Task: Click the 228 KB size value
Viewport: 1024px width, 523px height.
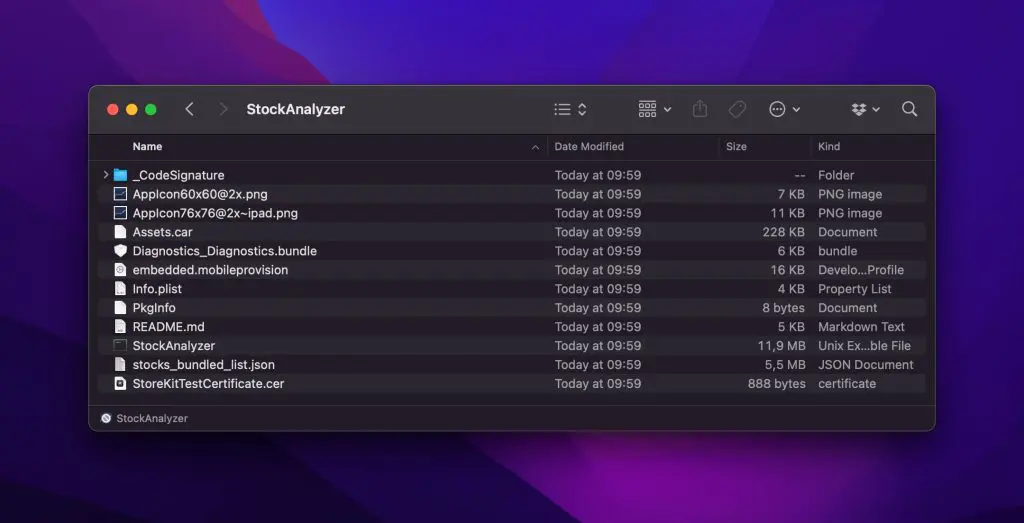Action: [783, 232]
